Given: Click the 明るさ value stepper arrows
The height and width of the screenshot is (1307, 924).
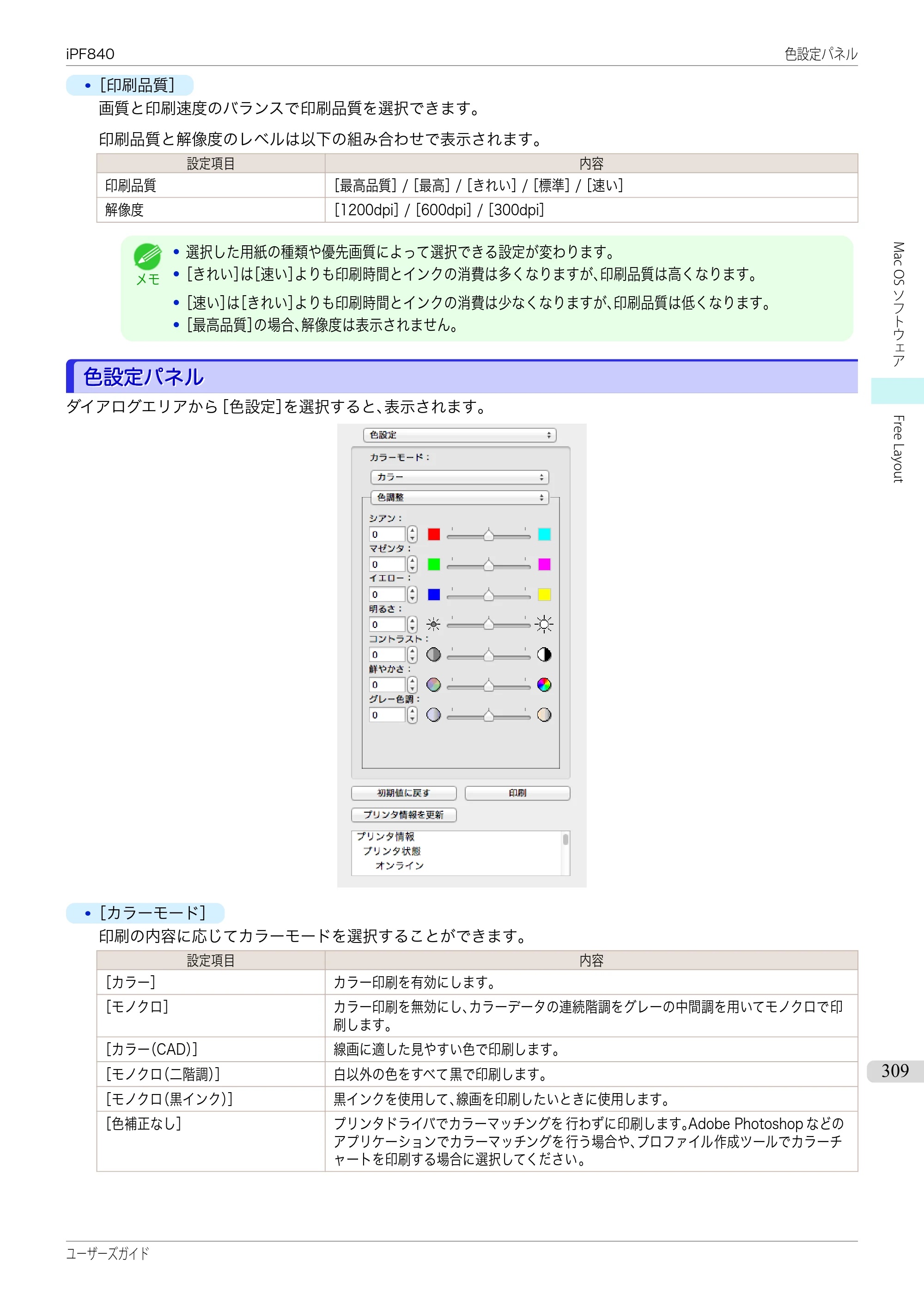Looking at the screenshot, I should (412, 625).
